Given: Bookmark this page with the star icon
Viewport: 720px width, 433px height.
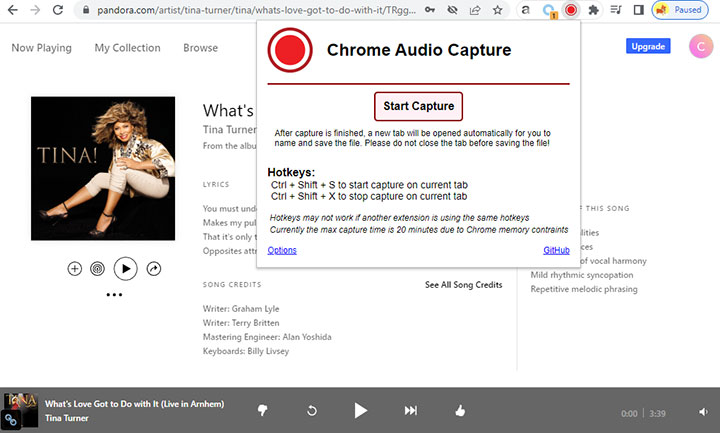Looking at the screenshot, I should point(497,11).
